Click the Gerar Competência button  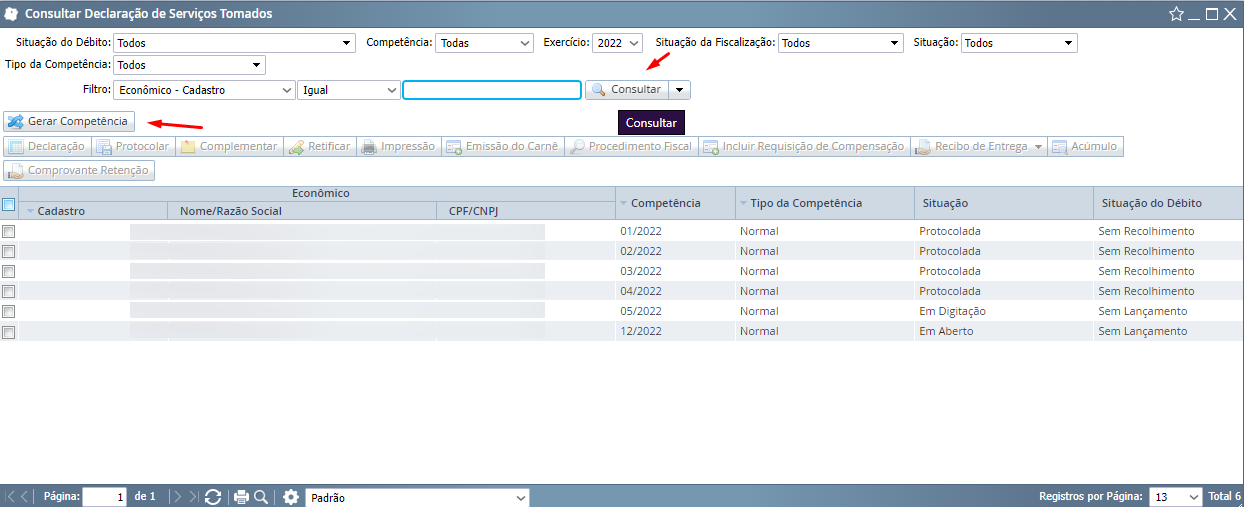pyautogui.click(x=69, y=121)
